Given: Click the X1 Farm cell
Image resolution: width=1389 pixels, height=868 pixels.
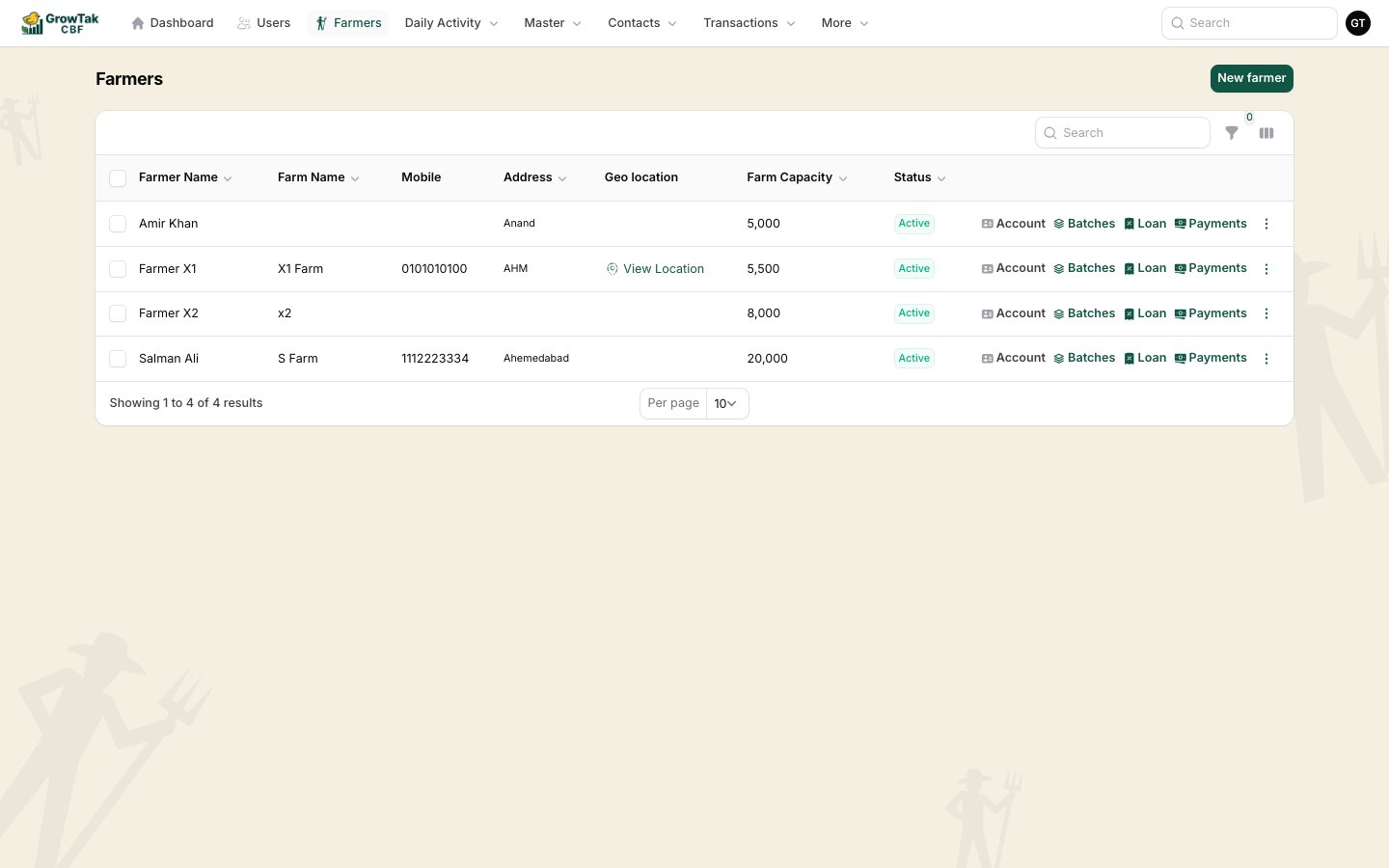Looking at the screenshot, I should tap(300, 269).
